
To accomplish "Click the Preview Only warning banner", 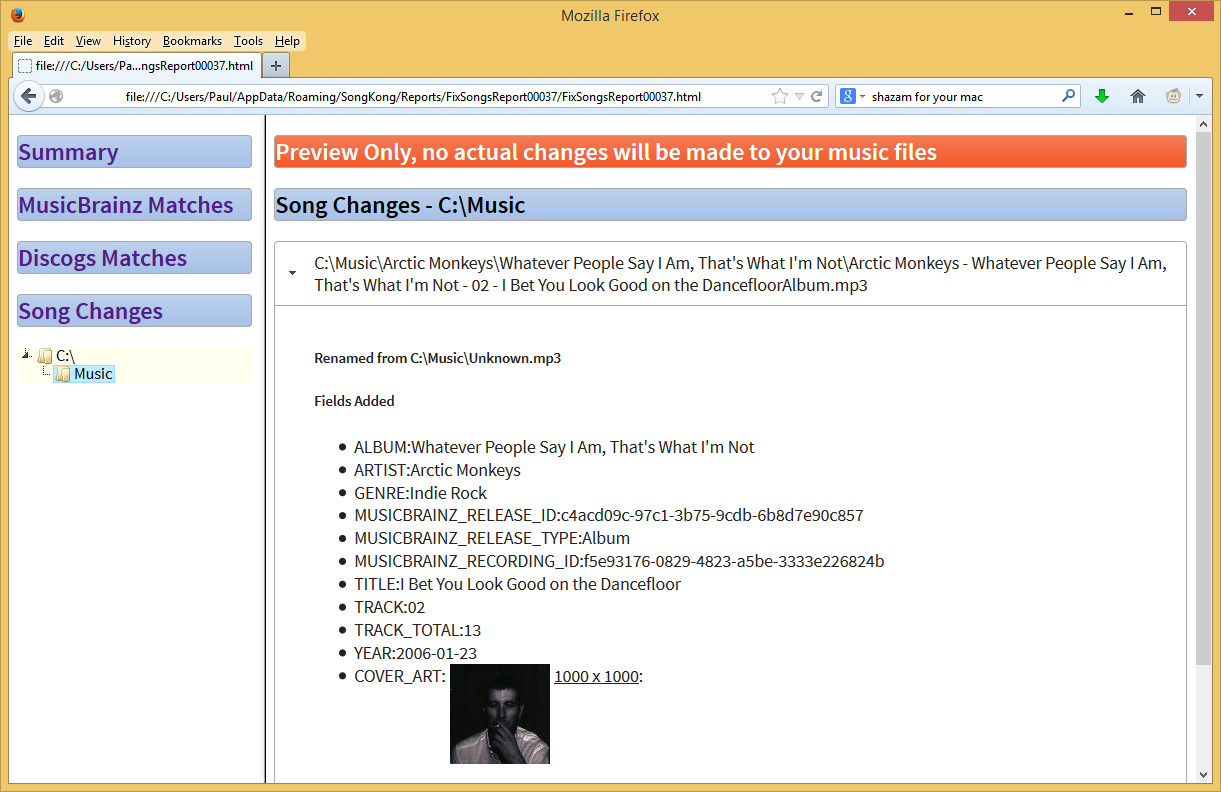I will click(x=730, y=152).
